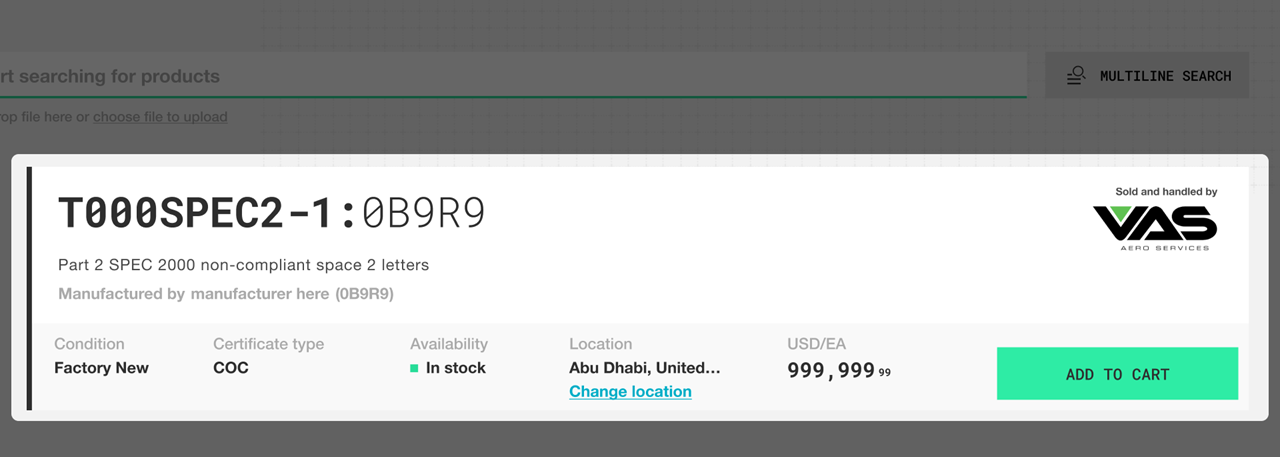This screenshot has width=1280, height=457.
Task: Click the truncated Abu Dhabi location text
Action: (645, 367)
